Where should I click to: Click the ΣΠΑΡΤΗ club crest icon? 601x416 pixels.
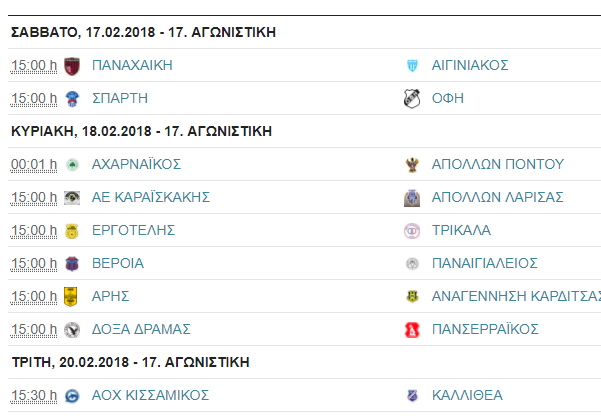click(72, 99)
